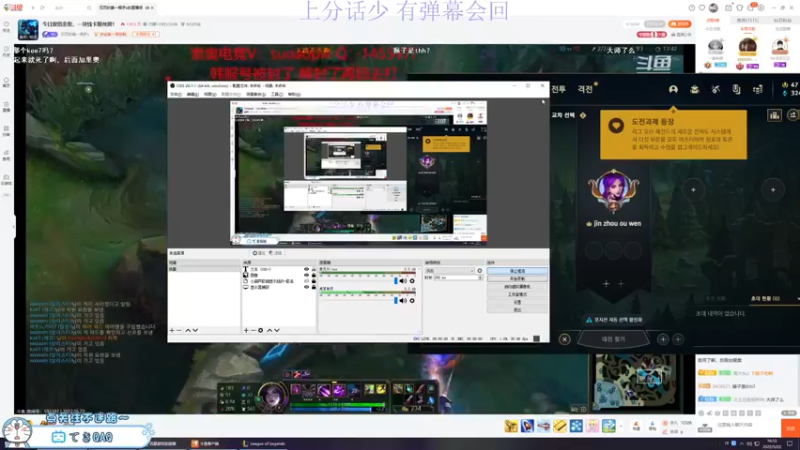
Task: Hide the text source via eye icon
Action: pyautogui.click(x=307, y=269)
